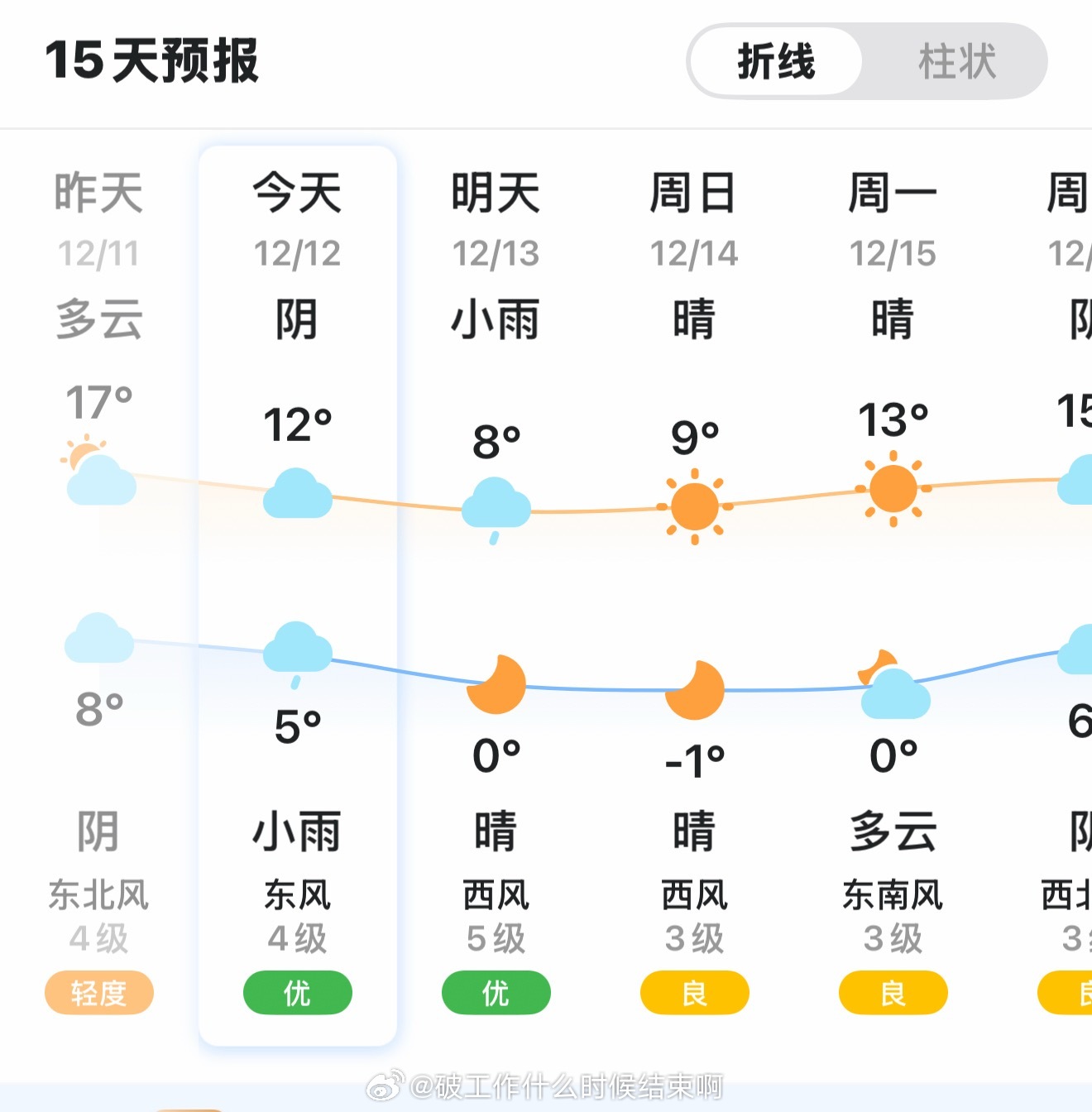Click the green 优 badge under 今天
This screenshot has height=1112, width=1092.
click(x=298, y=994)
